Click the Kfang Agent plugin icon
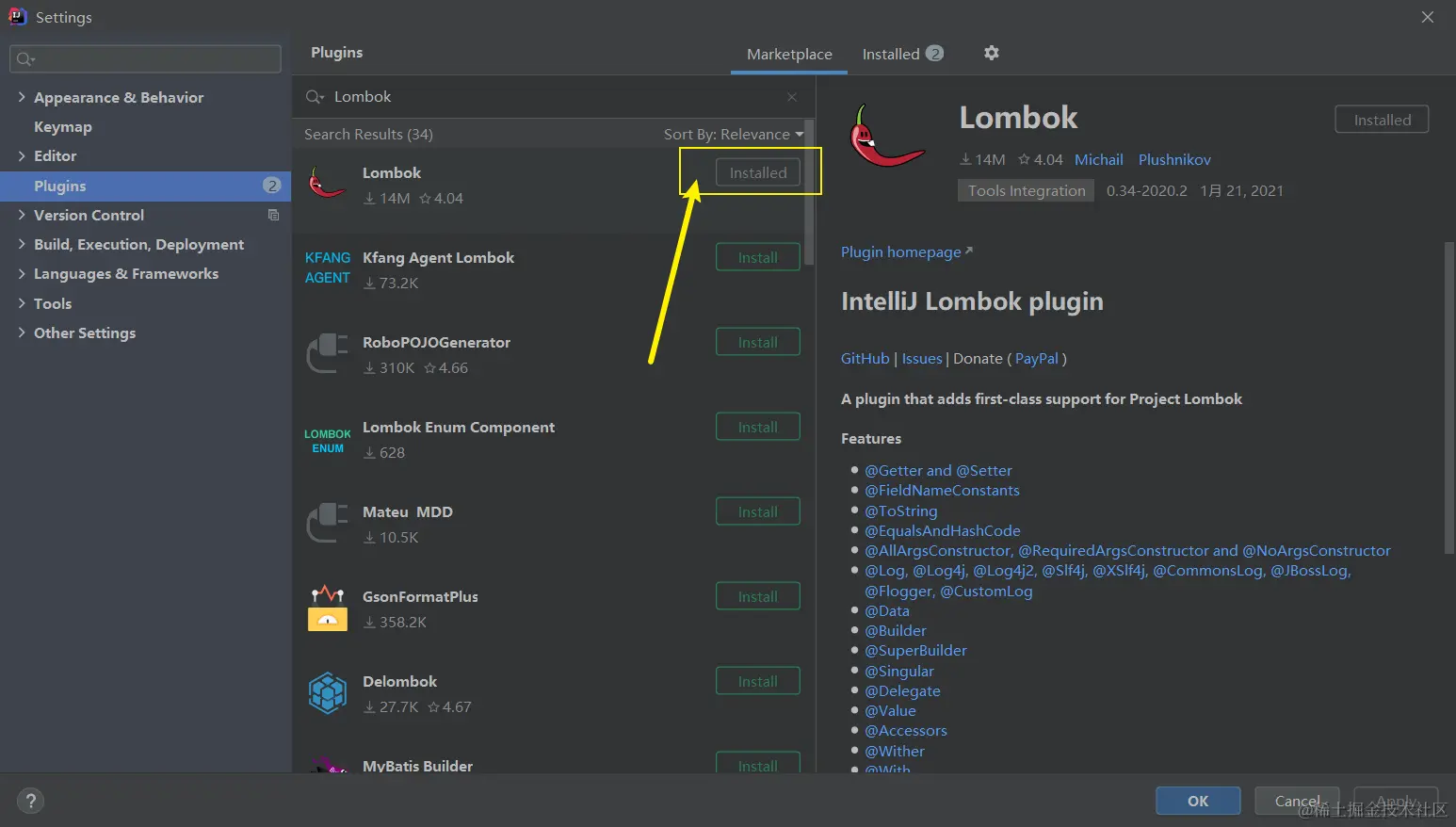Screen dimensions: 1456x827 pos(328,268)
